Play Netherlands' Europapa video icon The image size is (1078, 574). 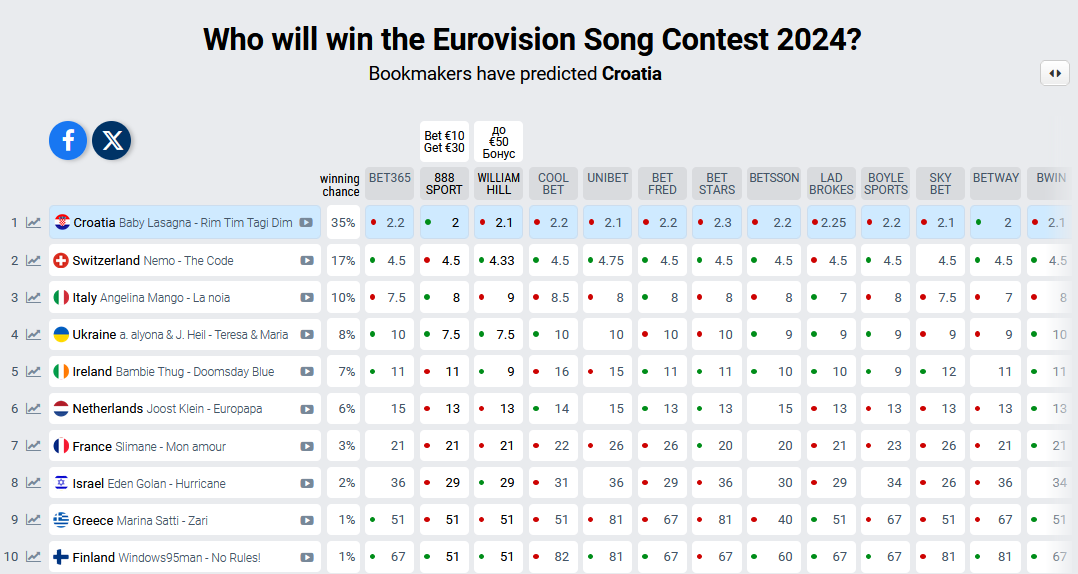[x=307, y=409]
